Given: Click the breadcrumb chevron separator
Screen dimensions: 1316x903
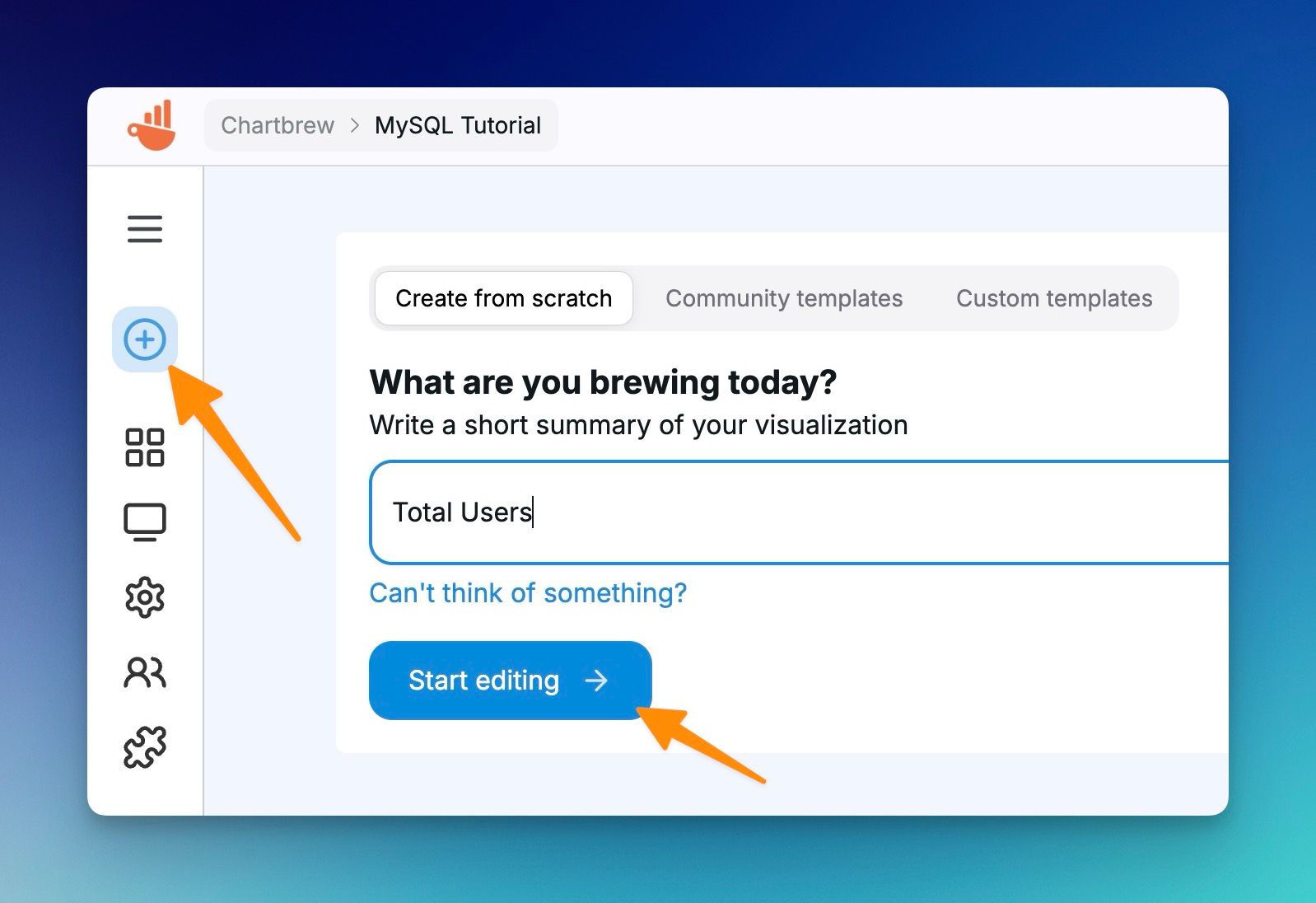Looking at the screenshot, I should [355, 125].
